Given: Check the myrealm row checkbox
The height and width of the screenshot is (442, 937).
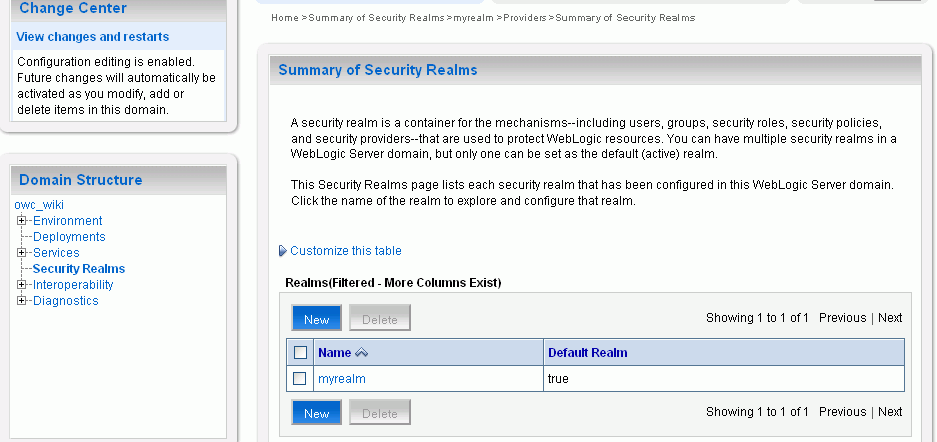Looking at the screenshot, I should (x=299, y=379).
